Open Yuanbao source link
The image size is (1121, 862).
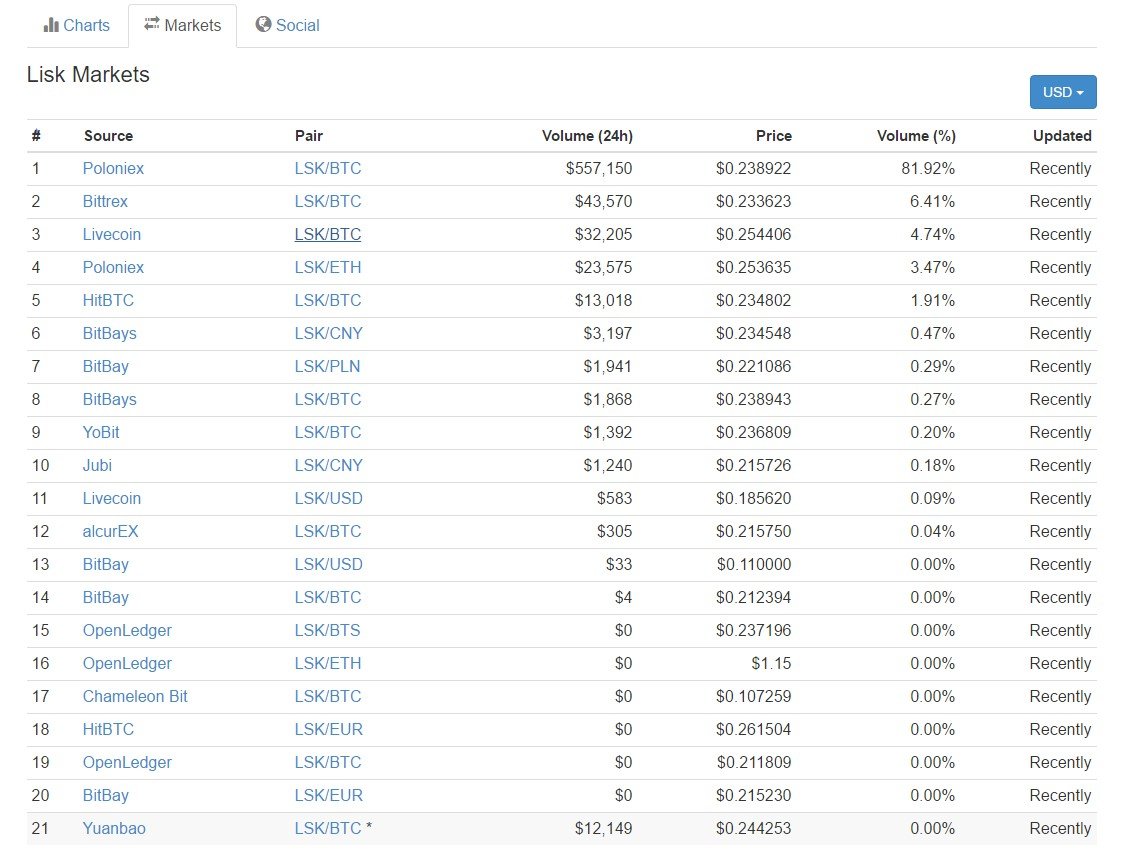114,828
